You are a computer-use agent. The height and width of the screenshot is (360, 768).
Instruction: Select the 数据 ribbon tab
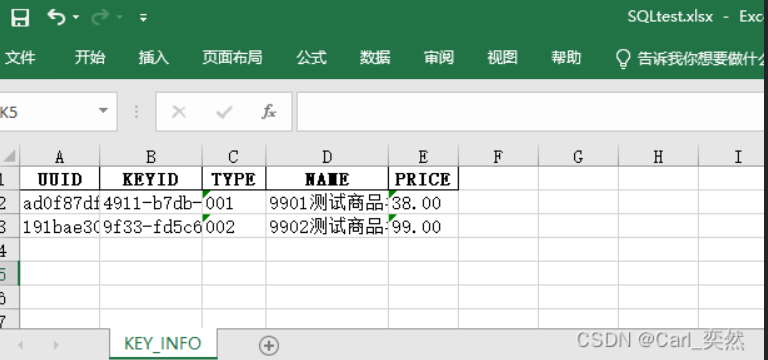tap(375, 58)
